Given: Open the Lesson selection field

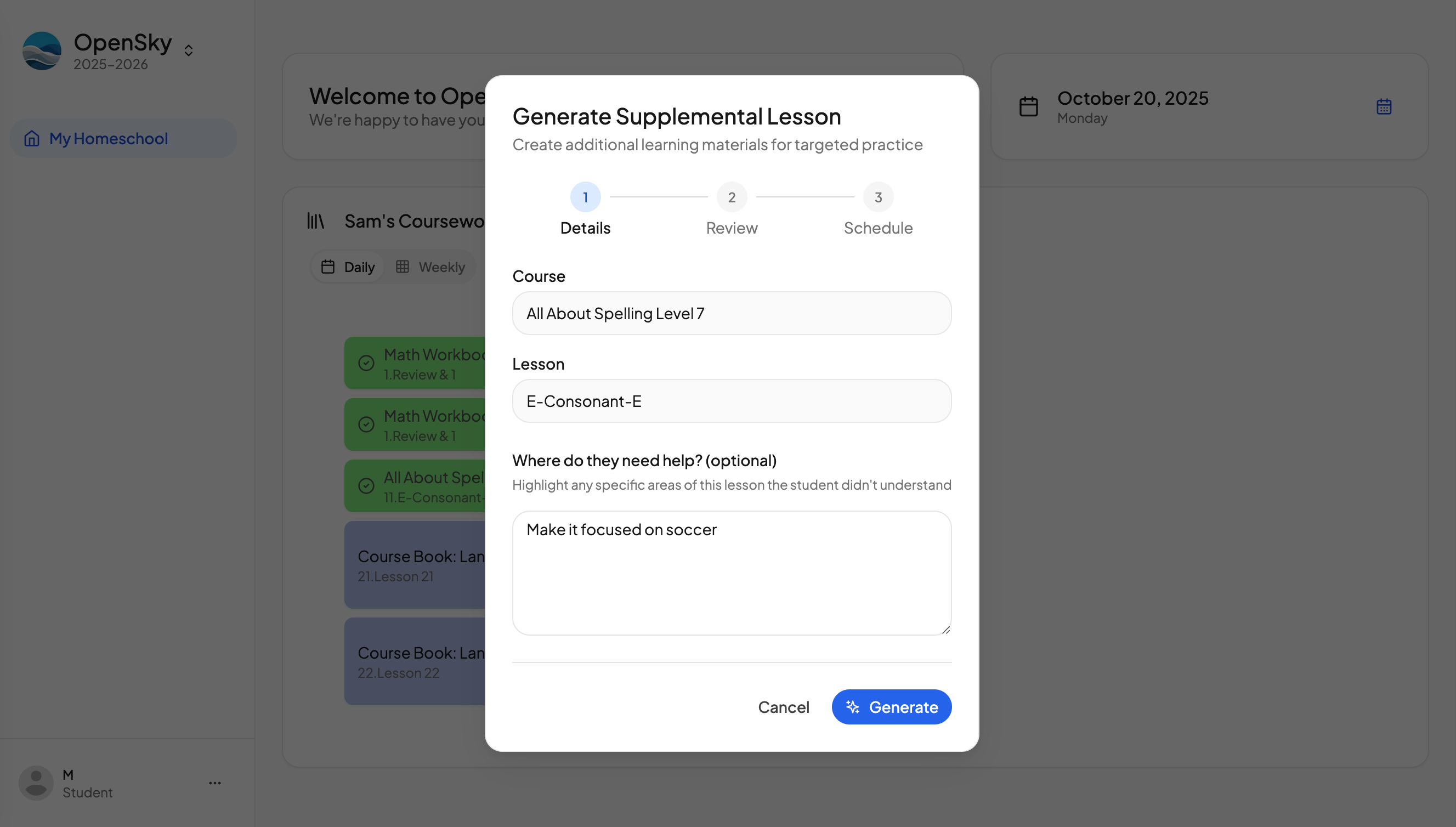Looking at the screenshot, I should pyautogui.click(x=732, y=401).
